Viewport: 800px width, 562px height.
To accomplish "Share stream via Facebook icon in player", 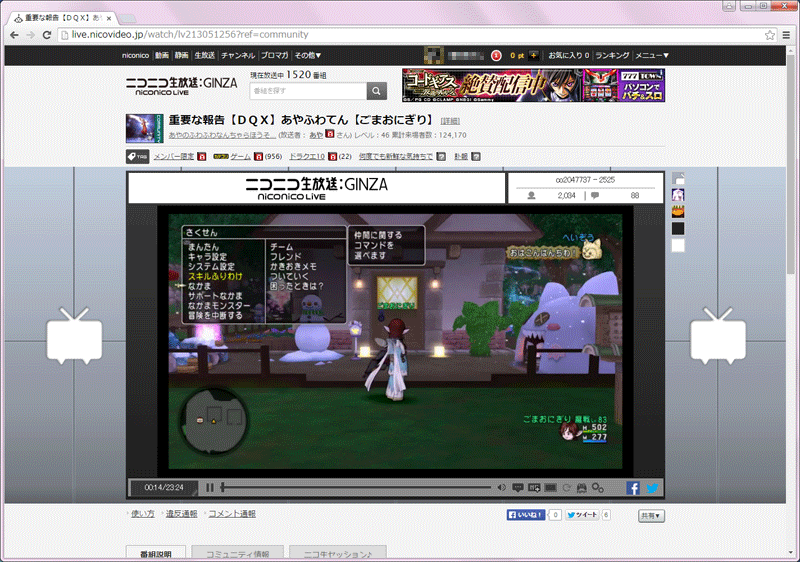I will 633,488.
